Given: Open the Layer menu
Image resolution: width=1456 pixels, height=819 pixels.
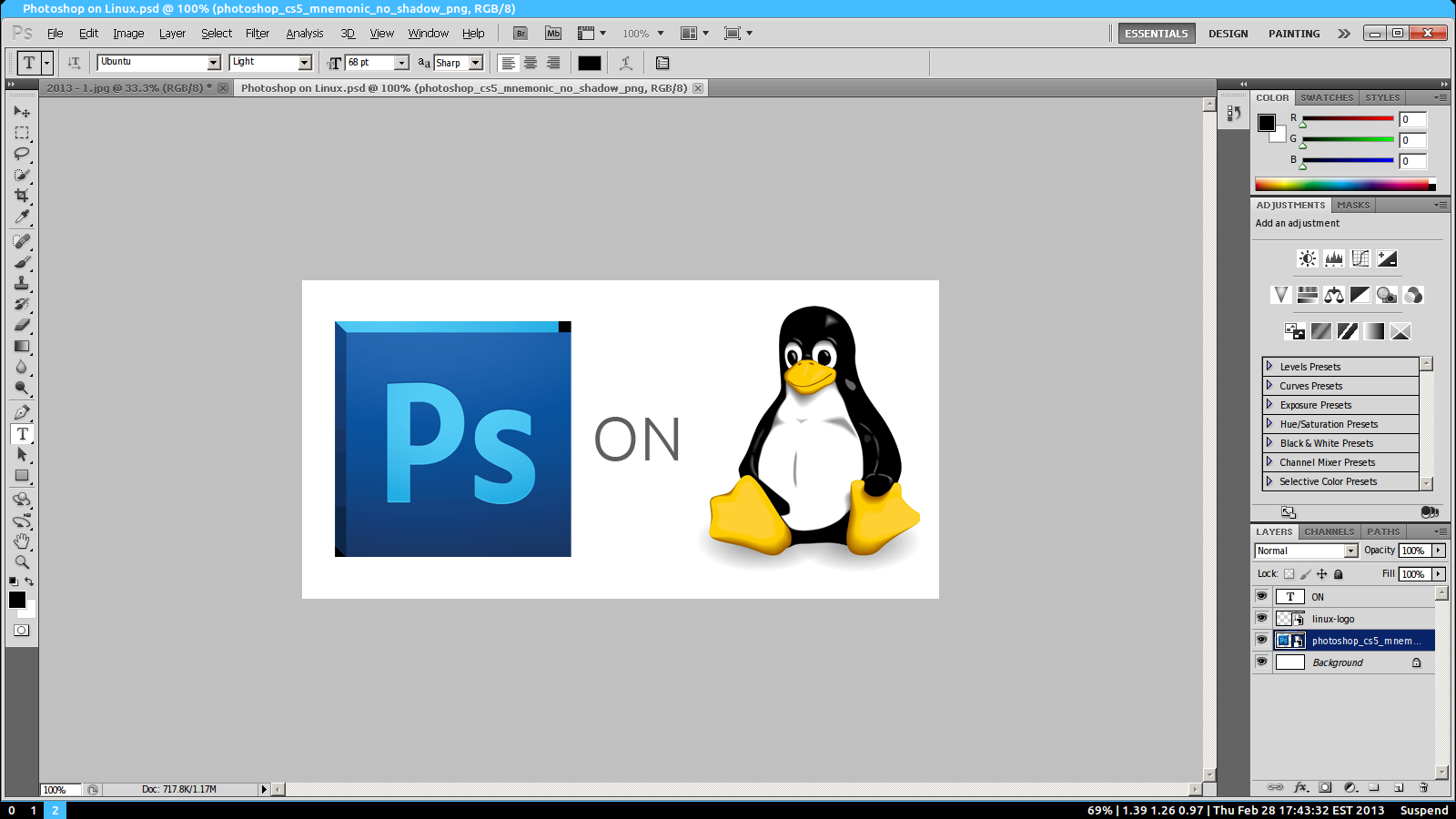Looking at the screenshot, I should coord(172,34).
